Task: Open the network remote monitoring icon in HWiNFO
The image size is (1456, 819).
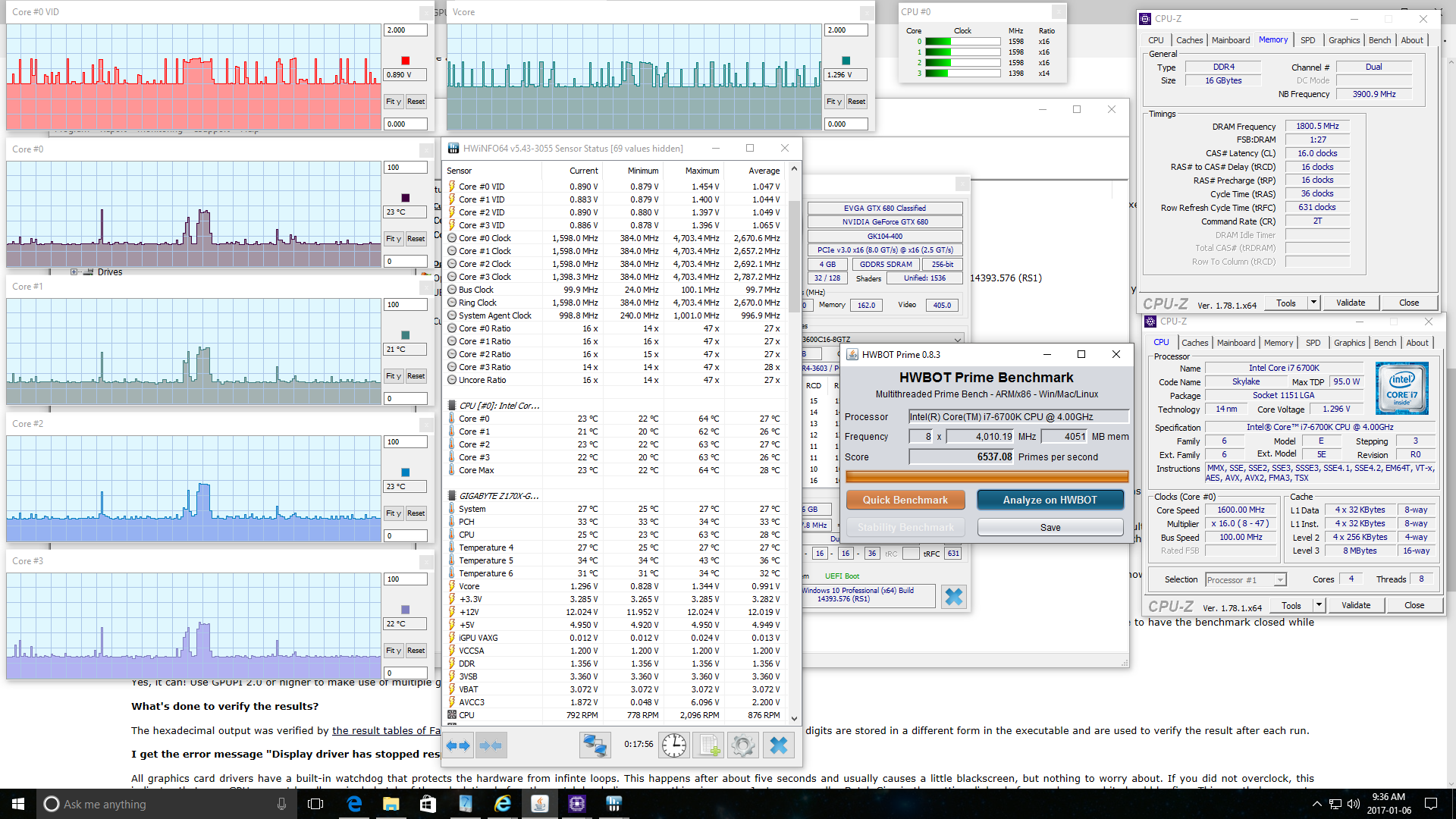Action: tap(595, 745)
